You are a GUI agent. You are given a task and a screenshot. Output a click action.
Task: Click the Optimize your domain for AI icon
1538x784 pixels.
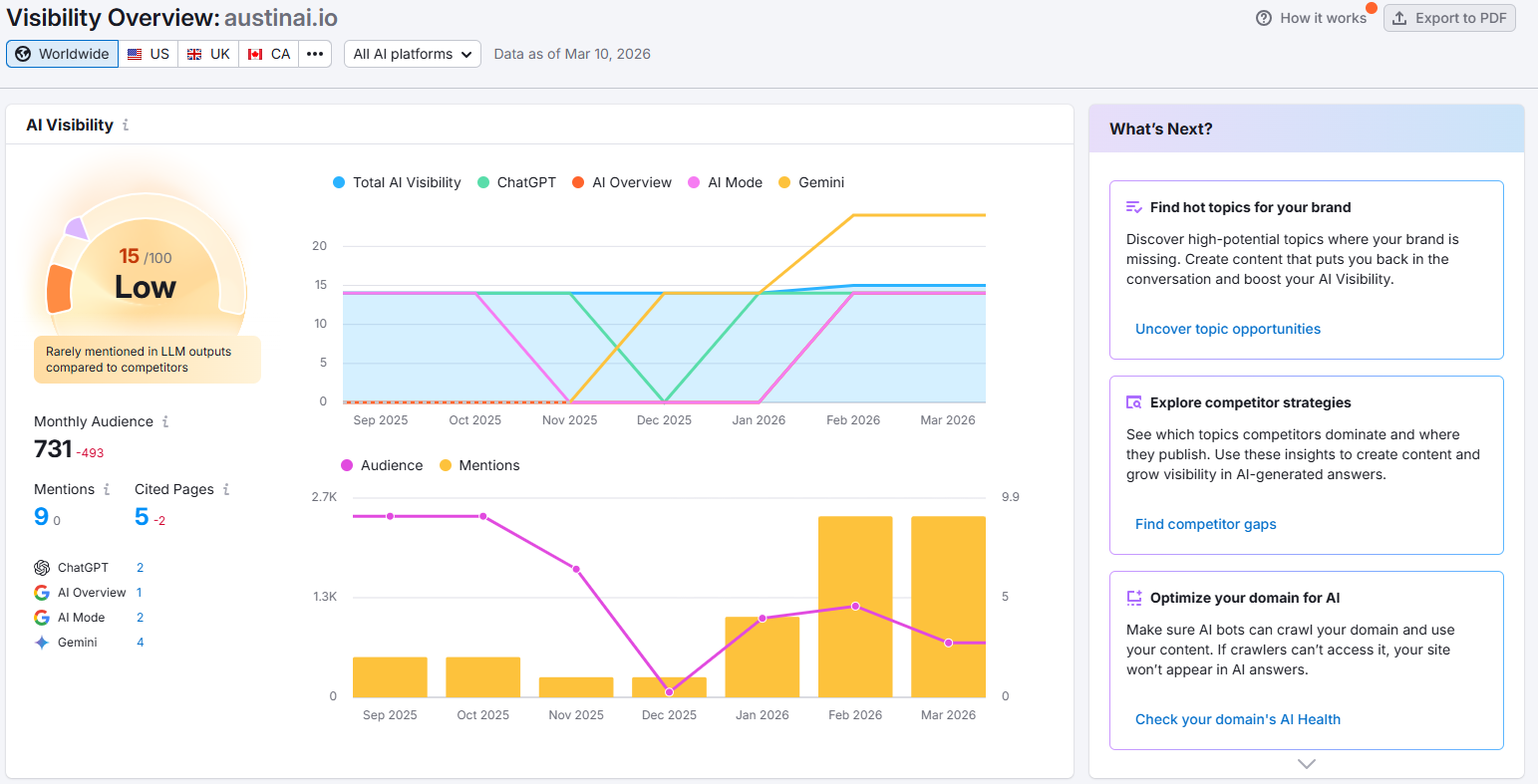click(x=1134, y=598)
